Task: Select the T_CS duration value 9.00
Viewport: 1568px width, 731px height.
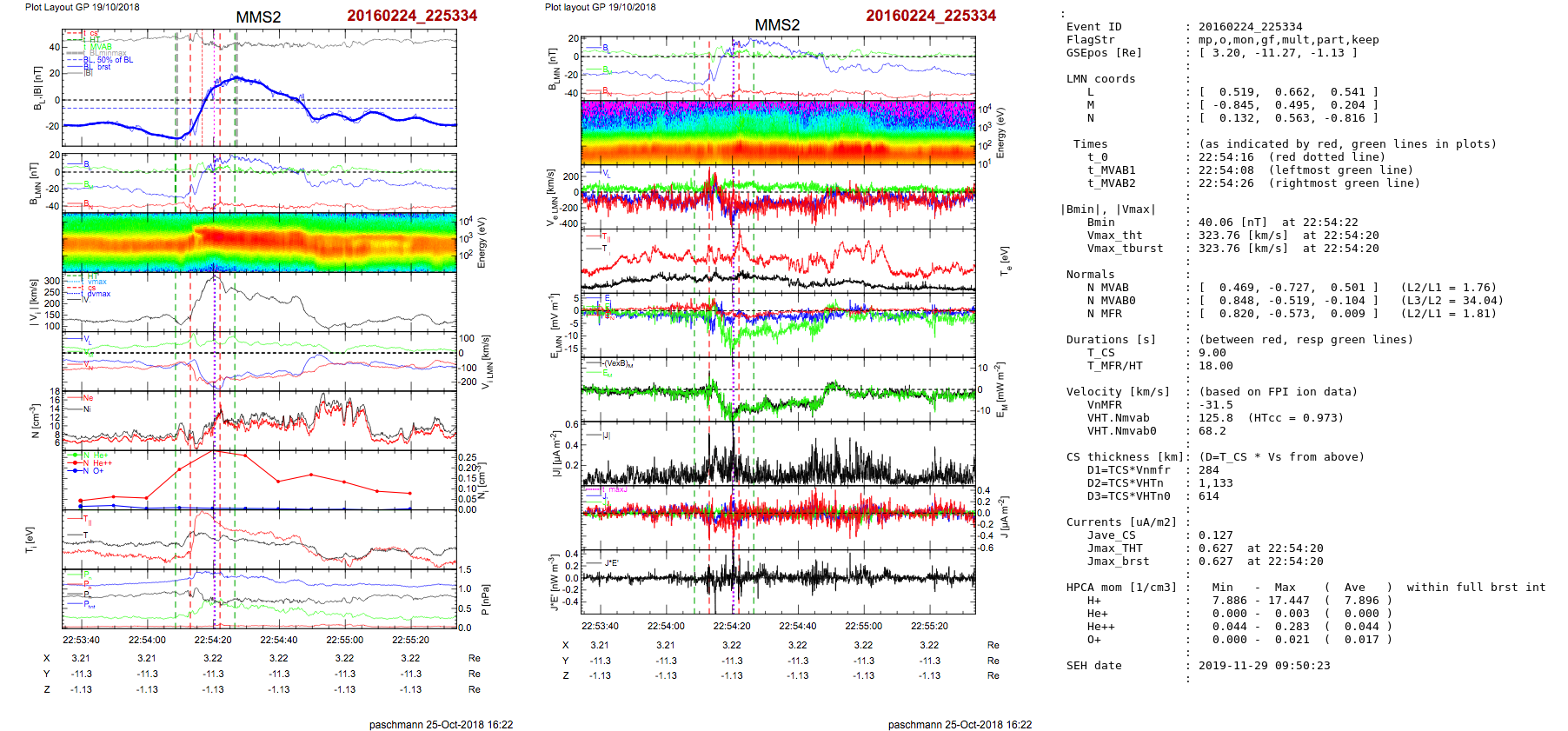Action: (x=1212, y=353)
